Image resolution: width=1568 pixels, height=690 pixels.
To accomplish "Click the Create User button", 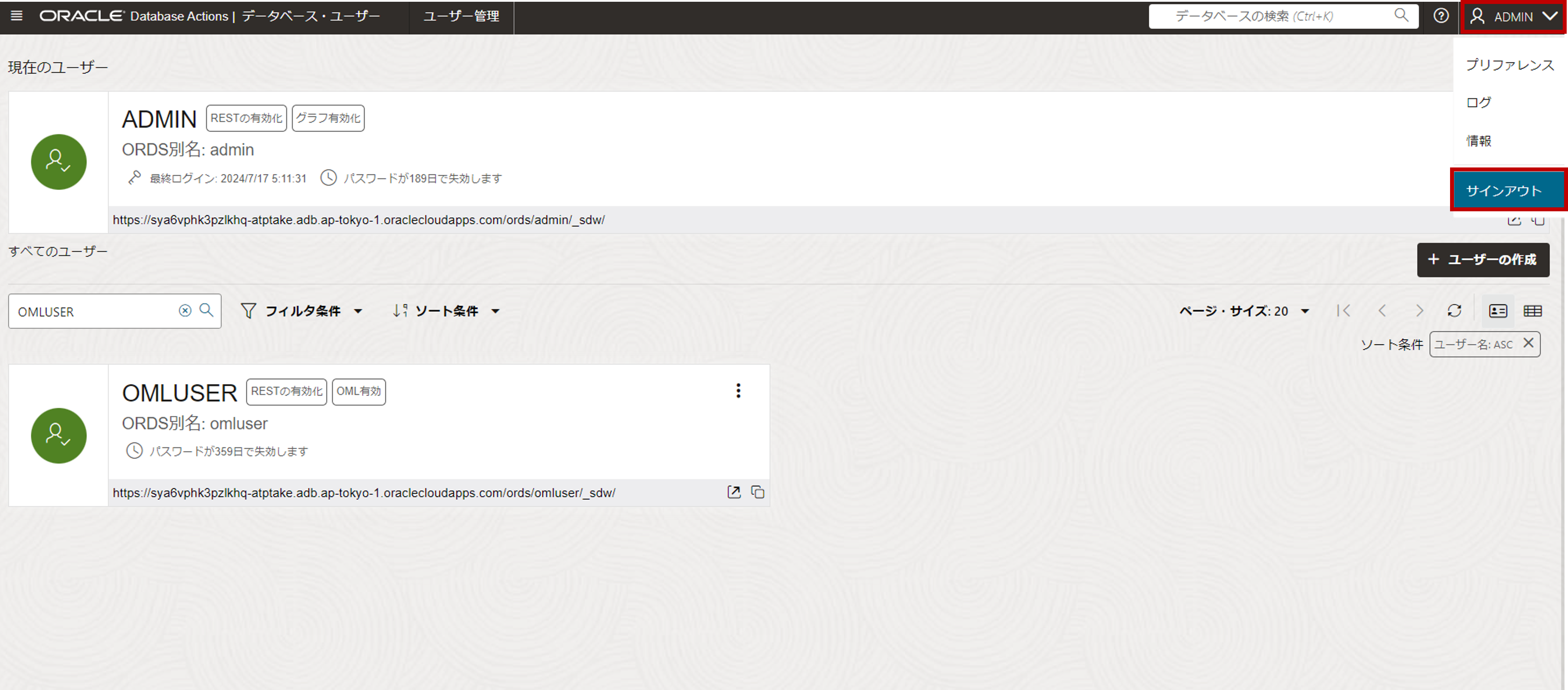I will point(1483,260).
